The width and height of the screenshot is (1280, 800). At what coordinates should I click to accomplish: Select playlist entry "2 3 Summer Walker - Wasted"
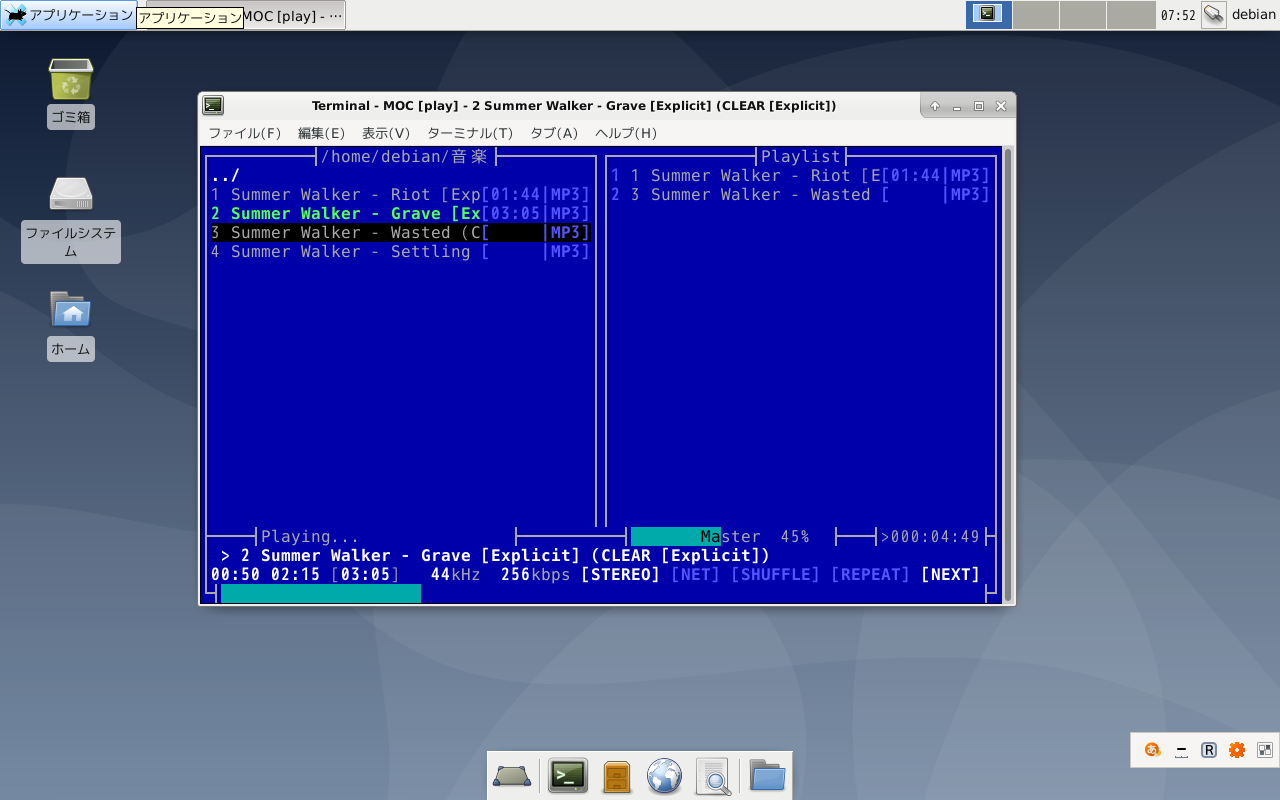click(x=801, y=195)
